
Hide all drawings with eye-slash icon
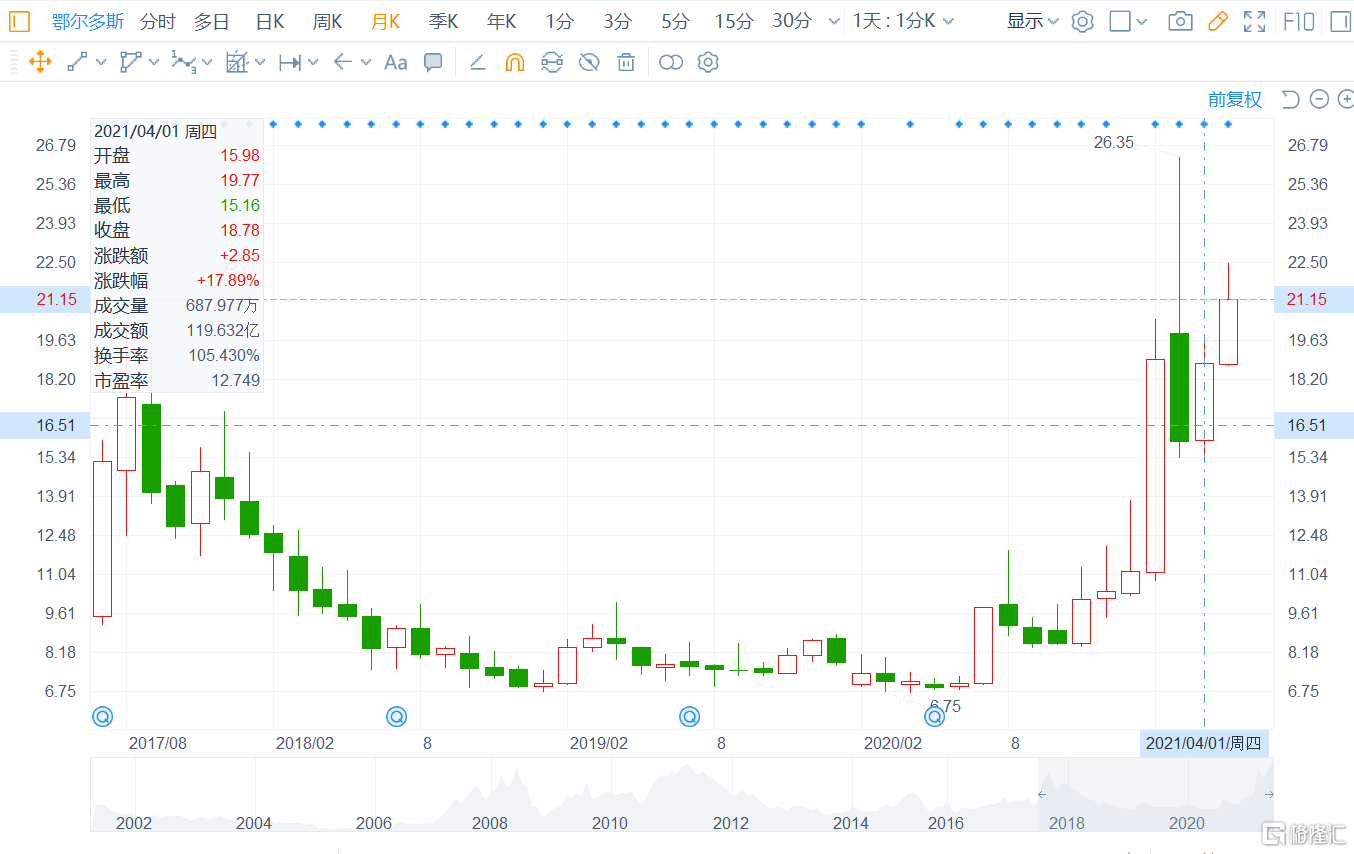click(x=589, y=62)
